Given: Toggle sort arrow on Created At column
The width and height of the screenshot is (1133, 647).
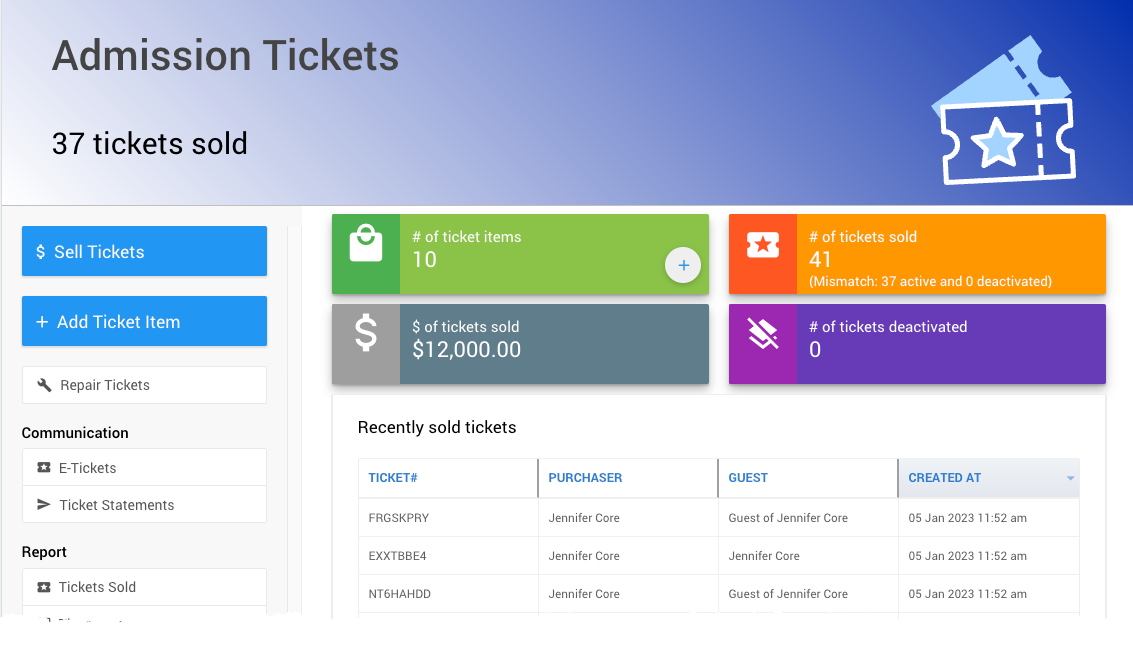Looking at the screenshot, I should tap(1070, 478).
